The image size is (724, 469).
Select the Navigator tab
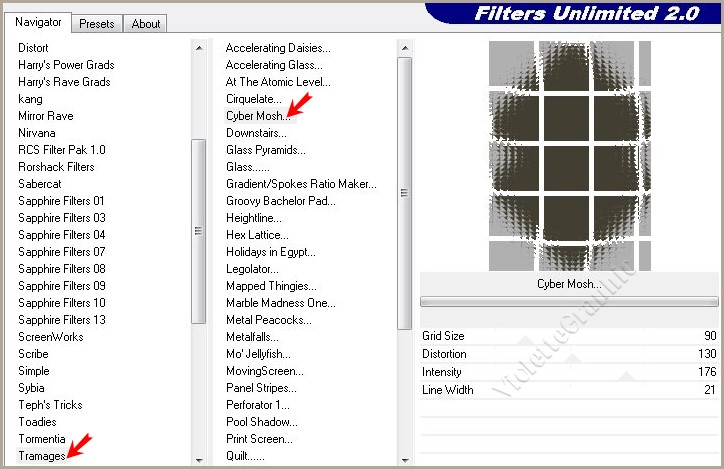click(x=38, y=22)
